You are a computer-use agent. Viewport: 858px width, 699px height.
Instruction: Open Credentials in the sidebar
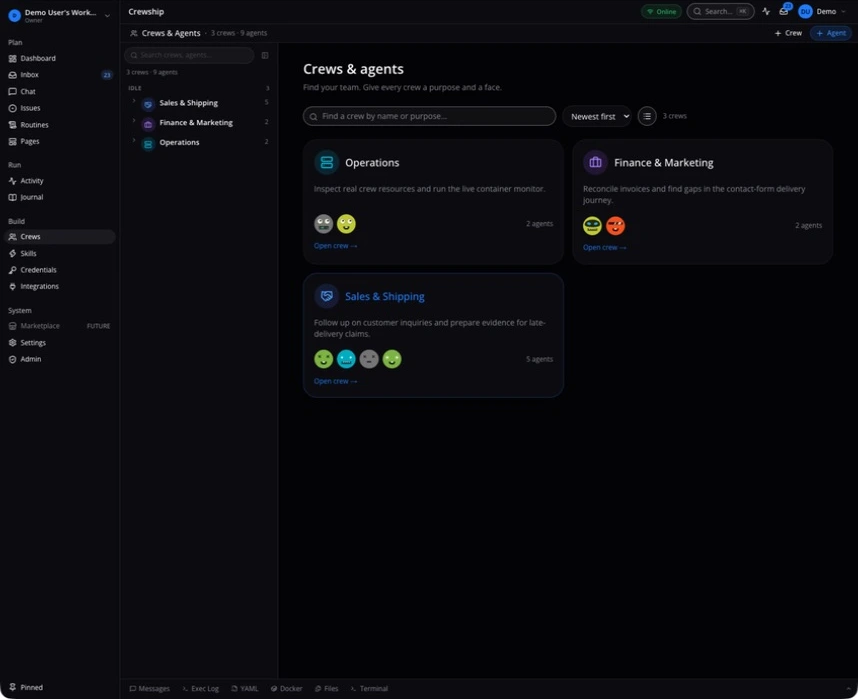click(x=59, y=270)
